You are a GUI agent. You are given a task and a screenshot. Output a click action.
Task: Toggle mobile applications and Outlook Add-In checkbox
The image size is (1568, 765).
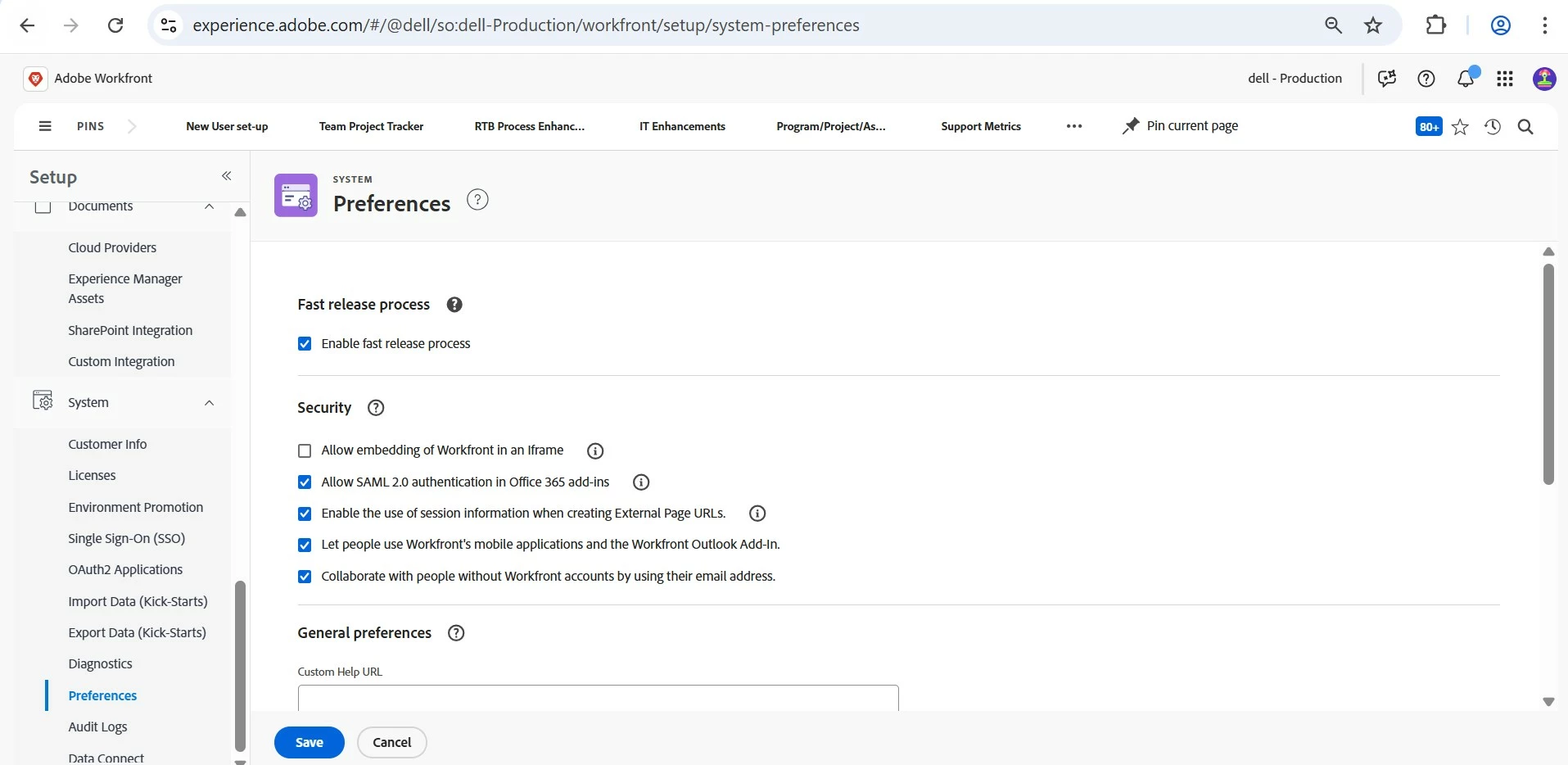(x=305, y=545)
